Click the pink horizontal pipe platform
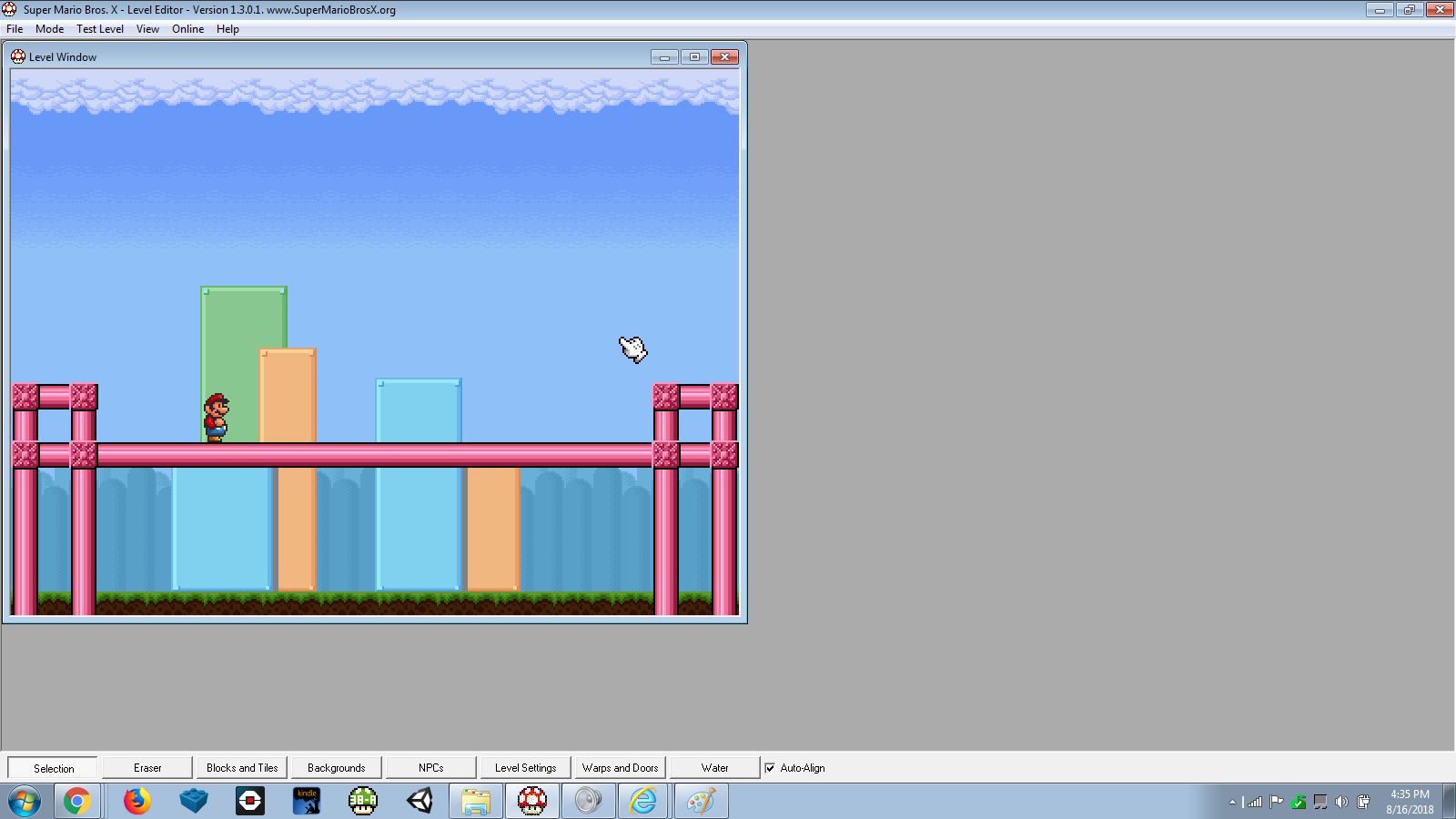Viewport: 1456px width, 819px height. pyautogui.click(x=375, y=455)
